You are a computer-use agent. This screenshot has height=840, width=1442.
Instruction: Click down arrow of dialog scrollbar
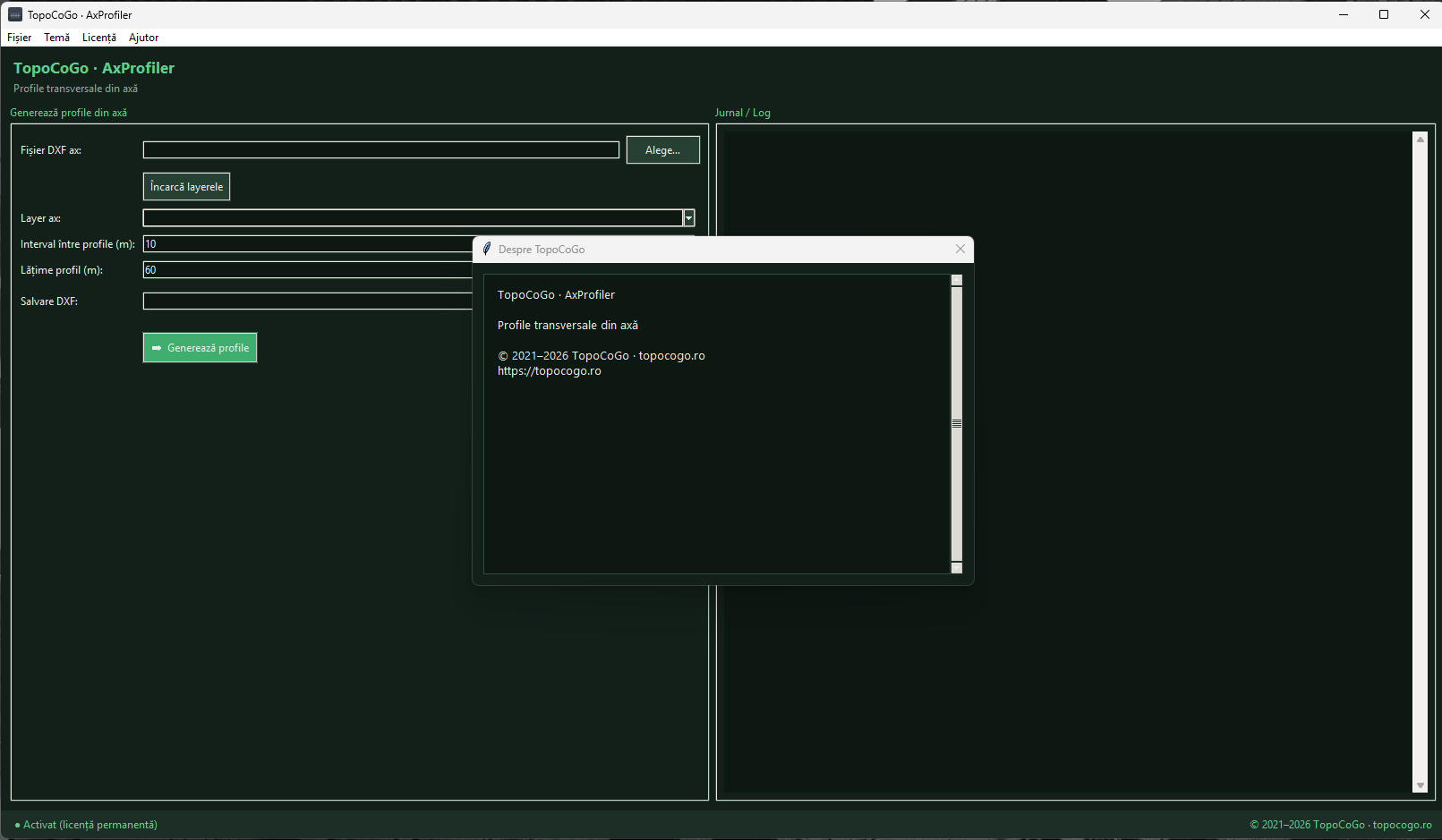[956, 568]
